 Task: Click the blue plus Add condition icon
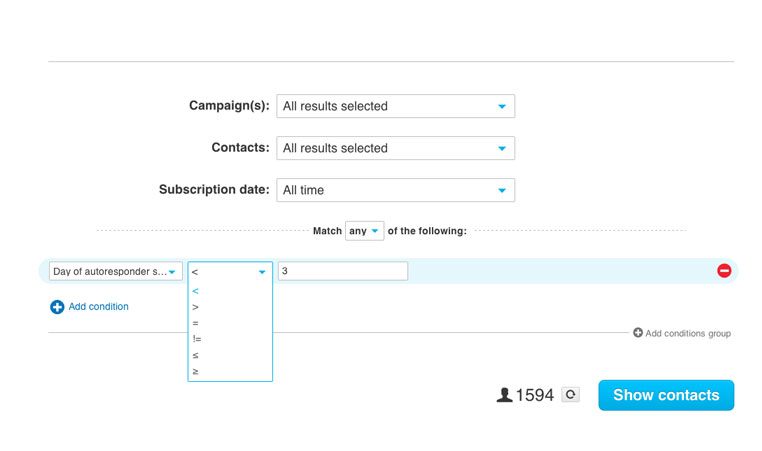[x=57, y=307]
